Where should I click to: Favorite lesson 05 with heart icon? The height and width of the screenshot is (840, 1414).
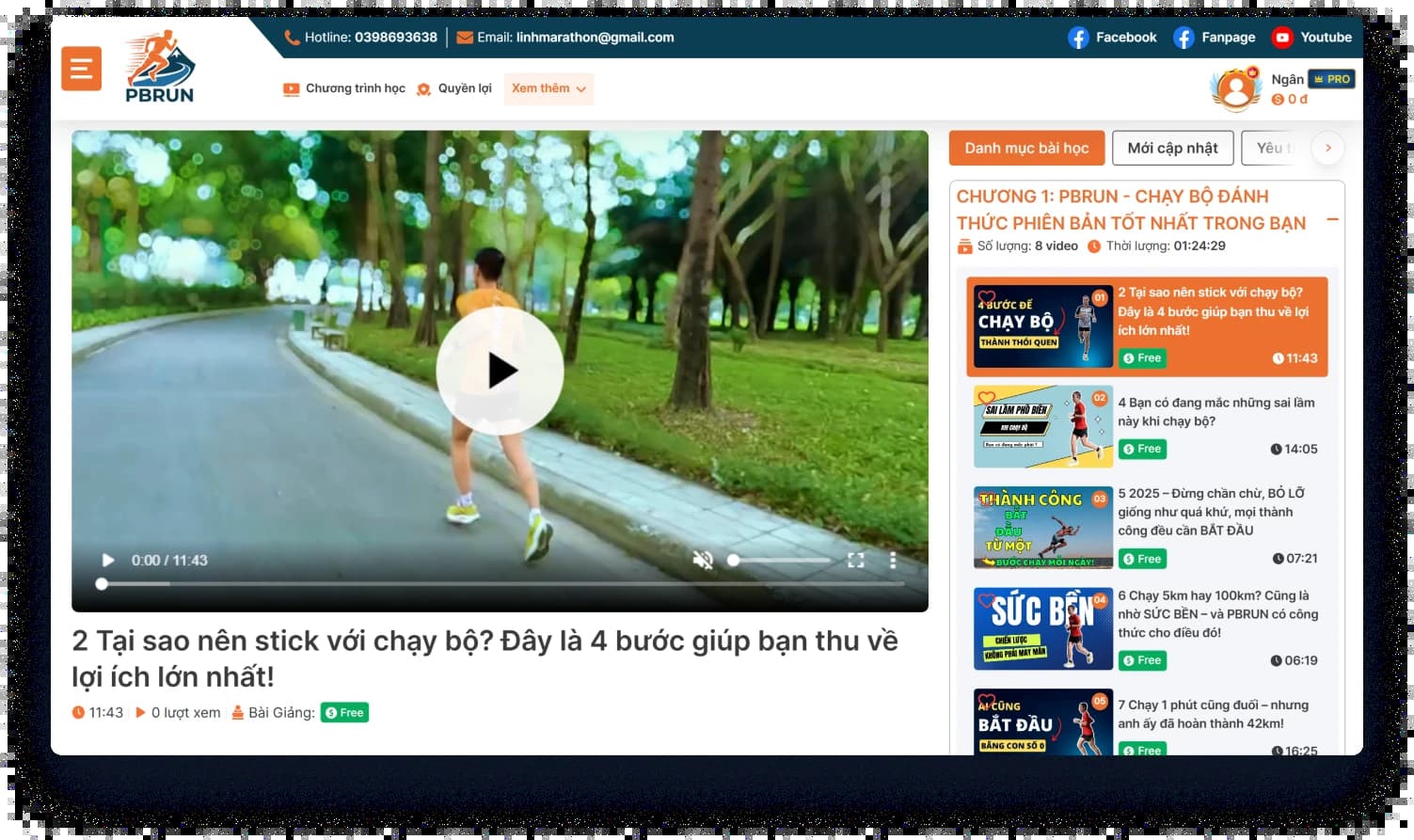pos(987,700)
